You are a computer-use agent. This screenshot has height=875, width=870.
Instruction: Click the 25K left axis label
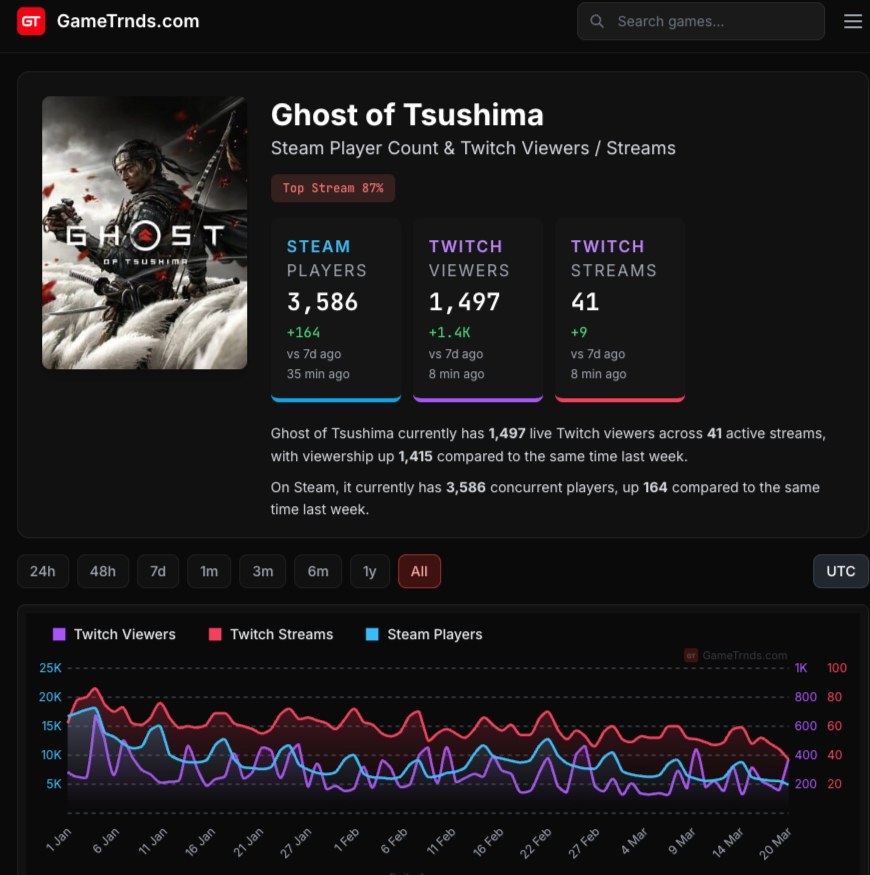pos(50,668)
